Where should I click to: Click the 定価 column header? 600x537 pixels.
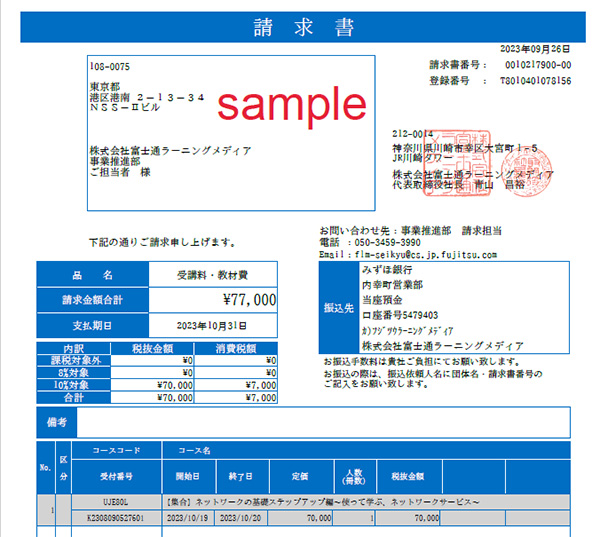click(302, 477)
